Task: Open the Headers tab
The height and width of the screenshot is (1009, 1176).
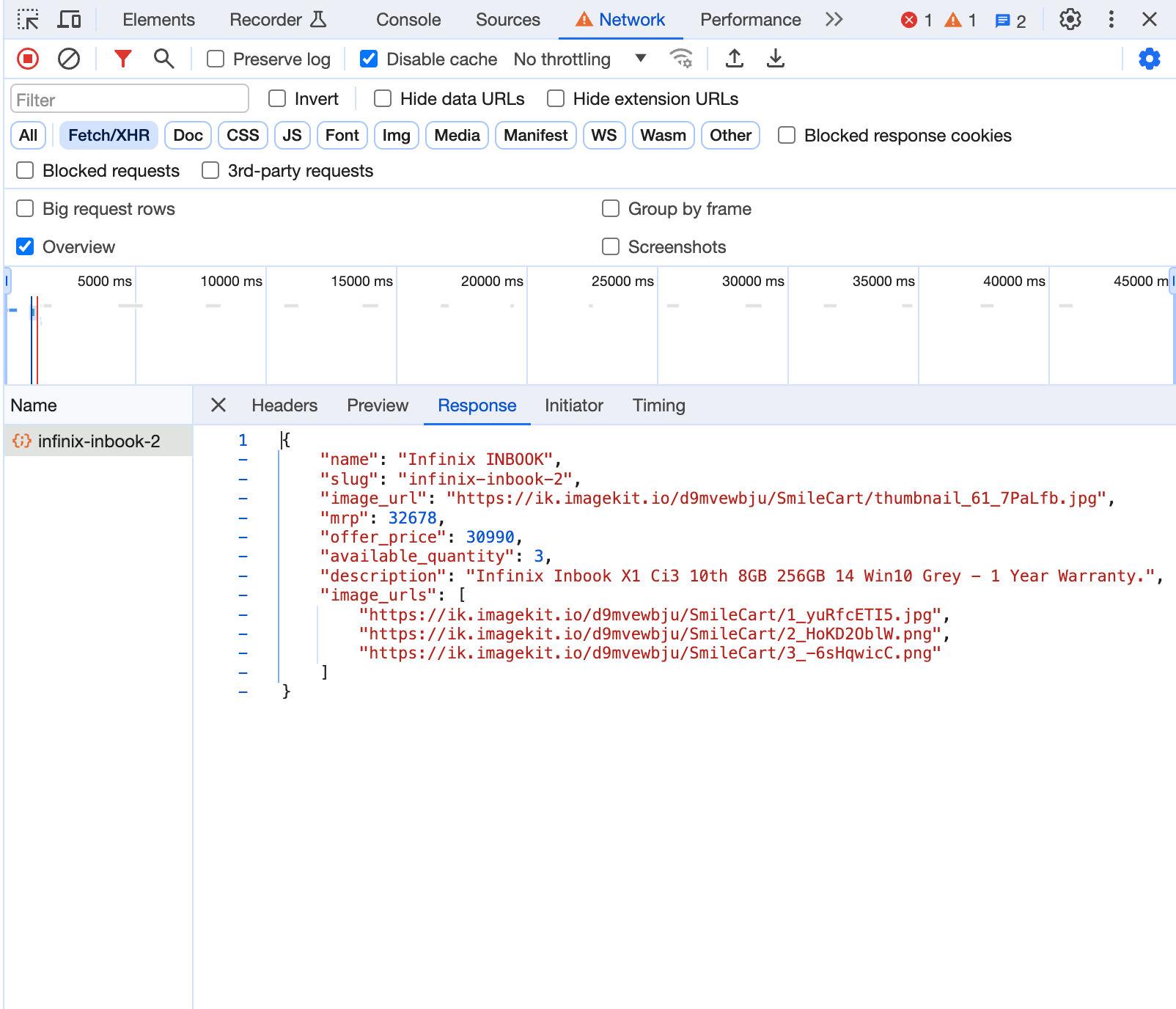Action: point(284,406)
